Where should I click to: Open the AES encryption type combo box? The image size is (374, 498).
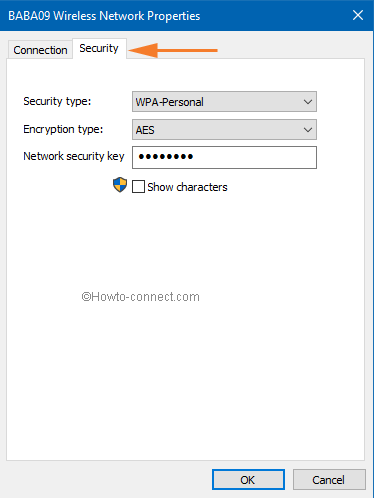[x=224, y=130]
